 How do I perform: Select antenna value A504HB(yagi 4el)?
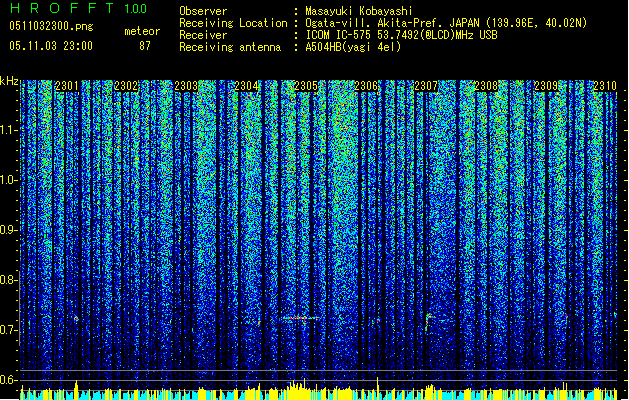[x=353, y=47]
